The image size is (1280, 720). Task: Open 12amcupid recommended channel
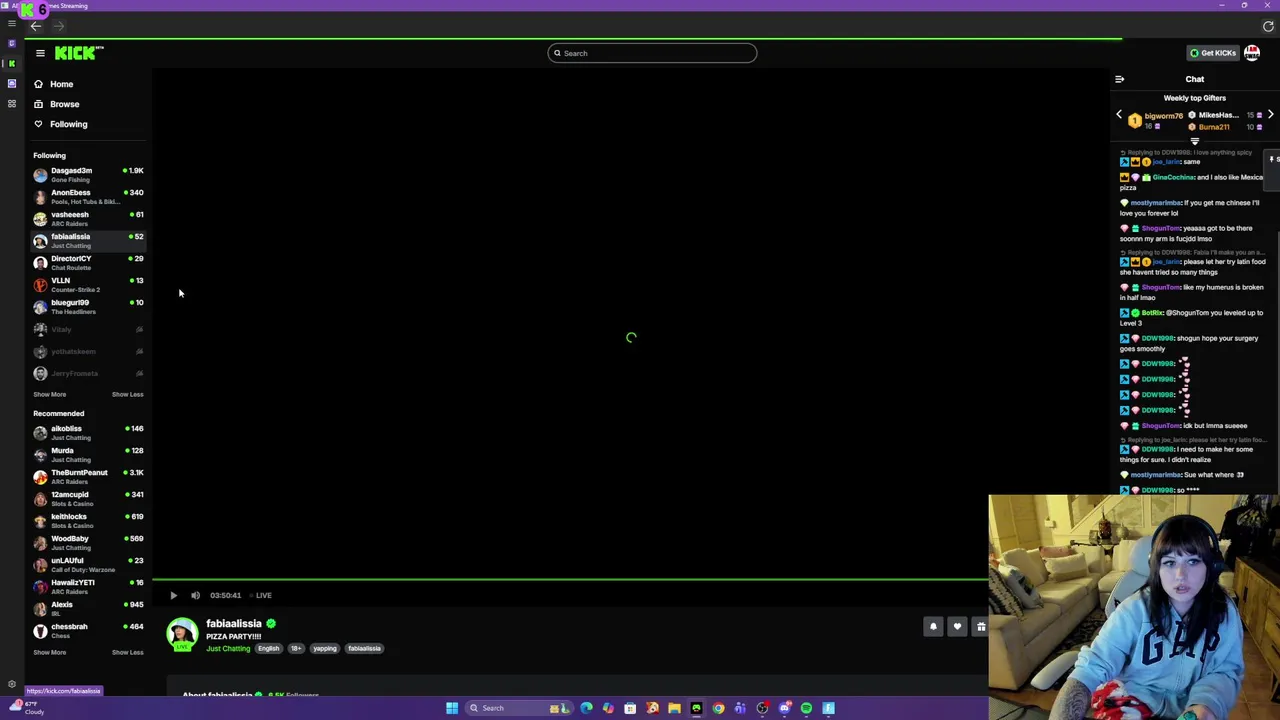[88, 499]
